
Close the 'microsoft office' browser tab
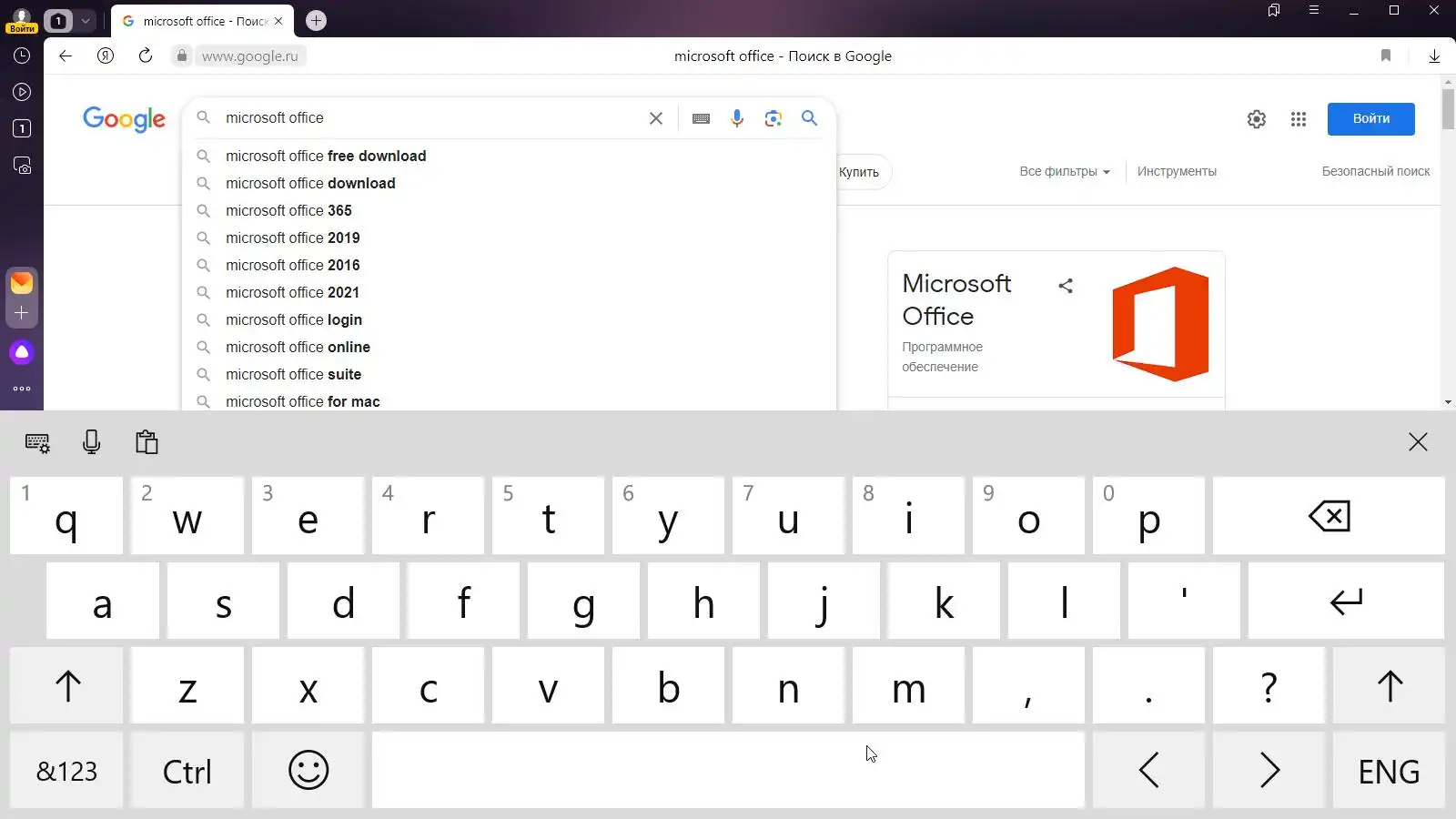point(278,21)
